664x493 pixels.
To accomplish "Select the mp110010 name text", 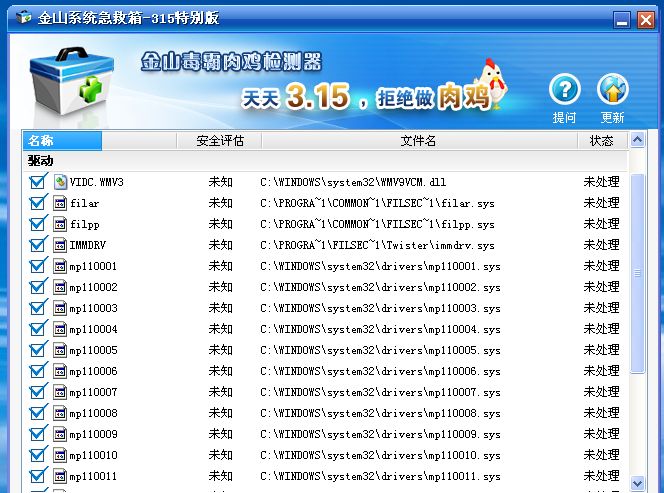I will click(x=94, y=455).
